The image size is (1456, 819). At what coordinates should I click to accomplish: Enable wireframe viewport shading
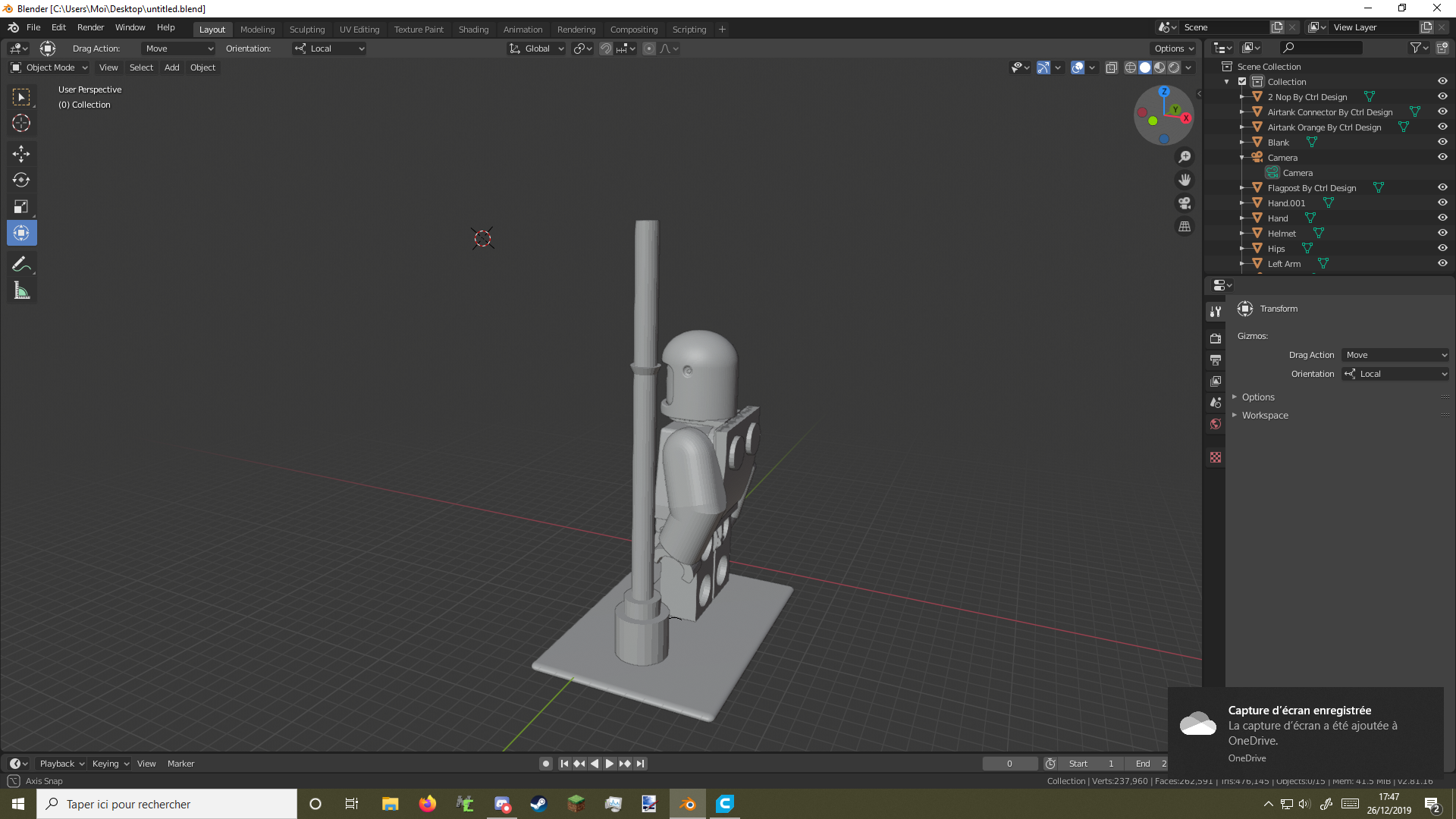[x=1132, y=67]
